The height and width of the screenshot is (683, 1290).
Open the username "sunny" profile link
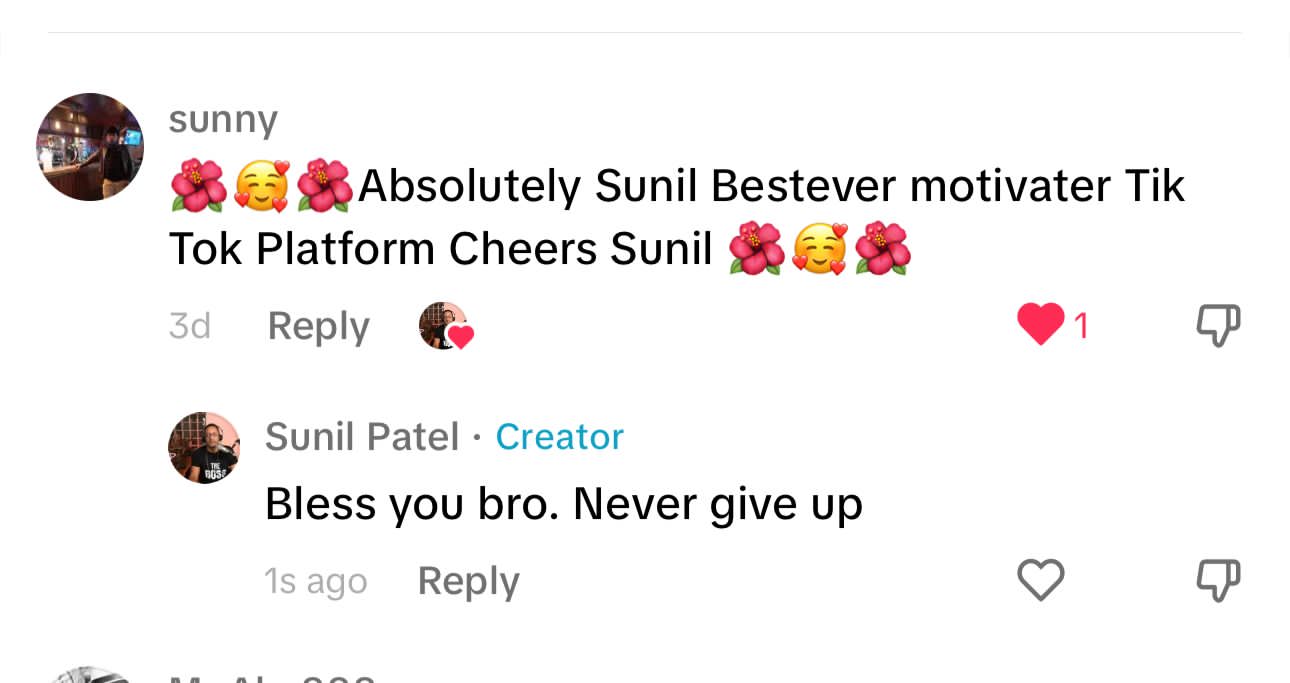pos(223,119)
